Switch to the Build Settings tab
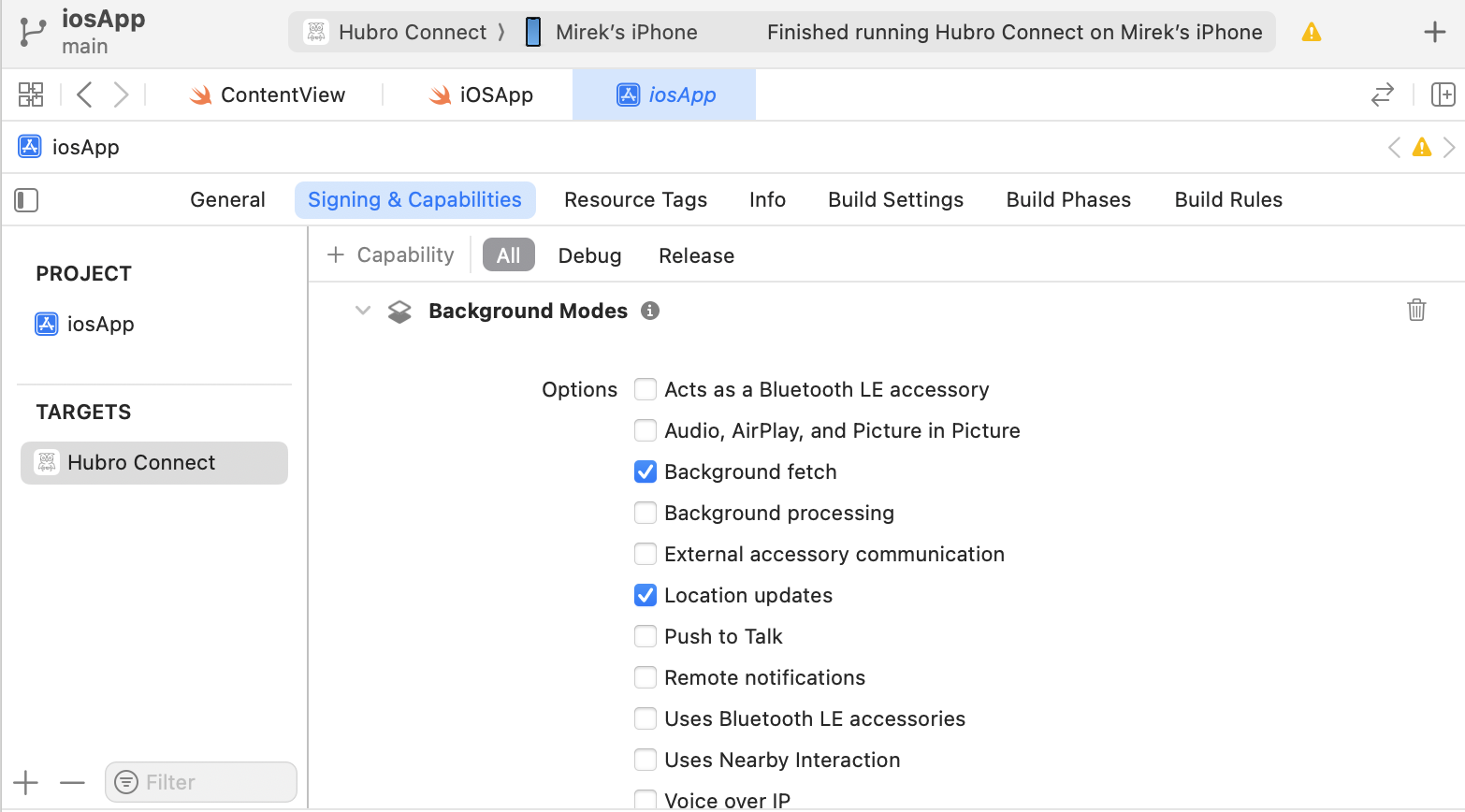This screenshot has width=1465, height=812. click(x=895, y=200)
